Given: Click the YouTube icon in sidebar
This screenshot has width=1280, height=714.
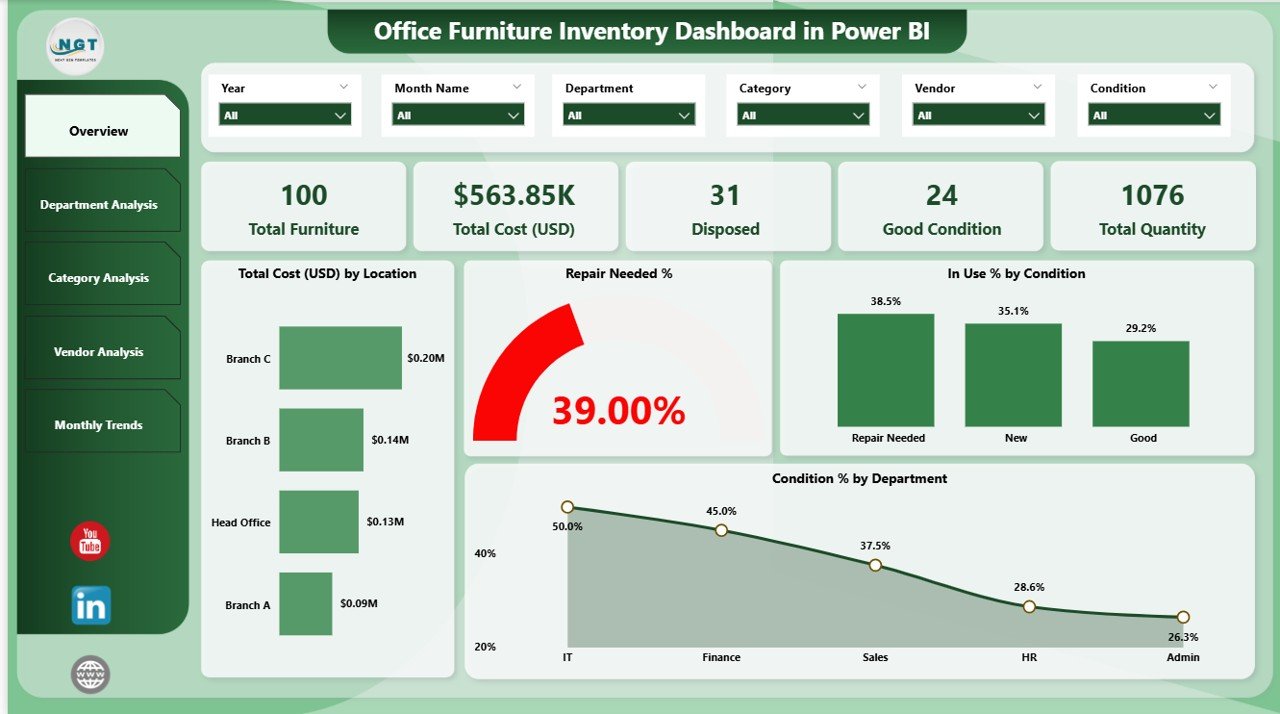Looking at the screenshot, I should pyautogui.click(x=90, y=541).
